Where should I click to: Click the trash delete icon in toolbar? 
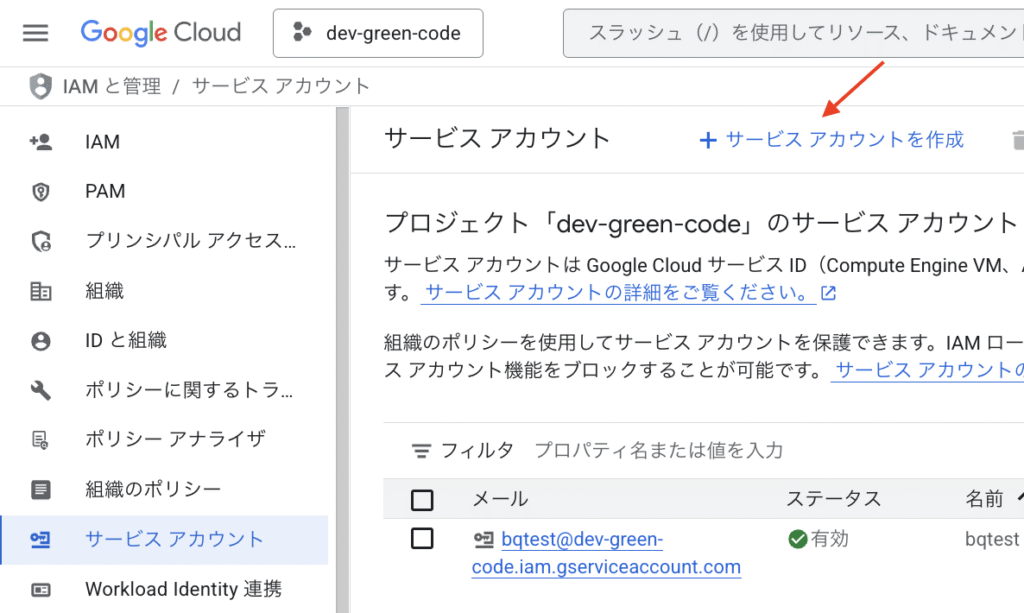[1017, 140]
